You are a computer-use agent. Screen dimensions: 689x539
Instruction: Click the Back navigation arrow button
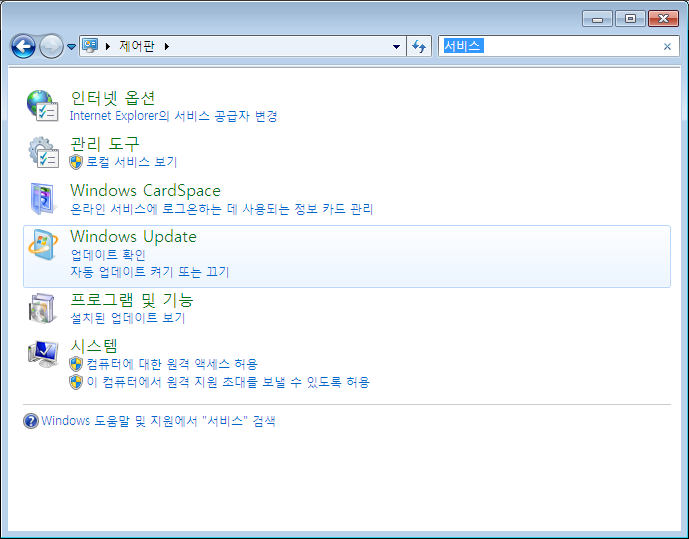[x=23, y=46]
